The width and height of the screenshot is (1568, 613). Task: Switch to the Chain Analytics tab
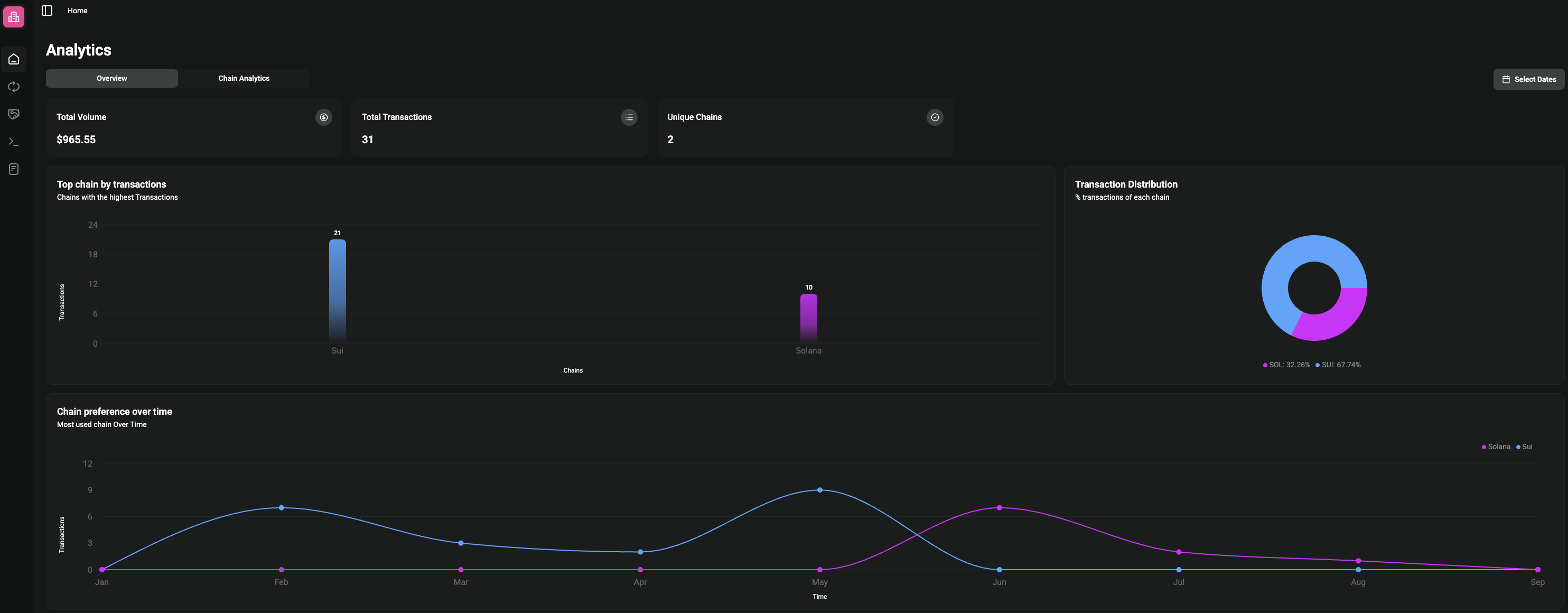[x=244, y=79]
